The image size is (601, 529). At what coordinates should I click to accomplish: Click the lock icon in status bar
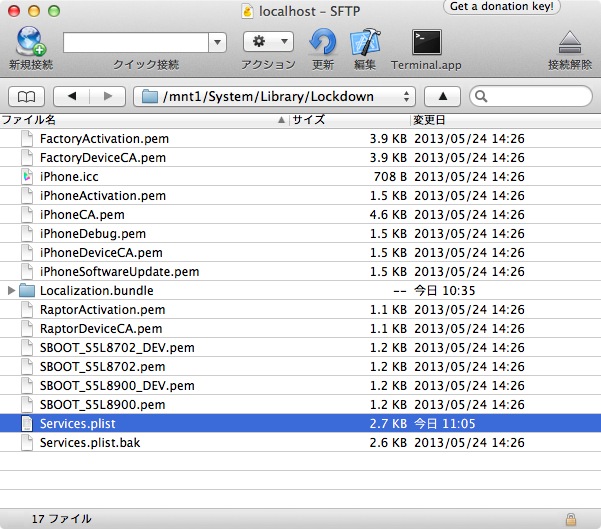click(x=571, y=519)
